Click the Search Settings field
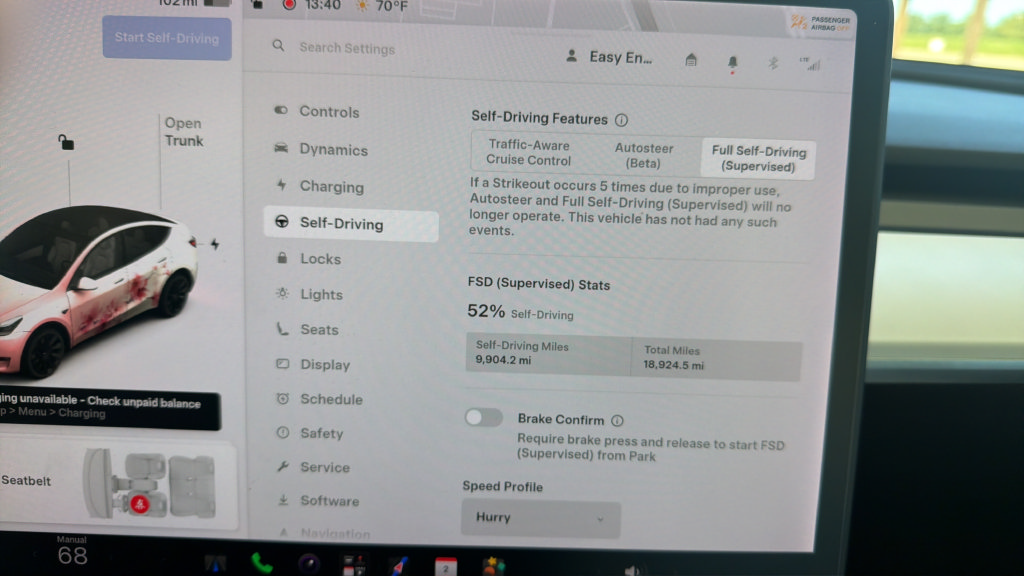 click(x=347, y=49)
